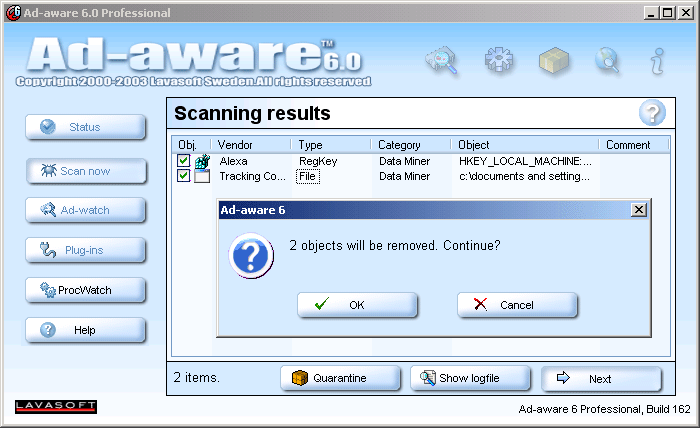The height and width of the screenshot is (428, 700).
Task: Sort results by Vendor column header
Action: [x=252, y=145]
